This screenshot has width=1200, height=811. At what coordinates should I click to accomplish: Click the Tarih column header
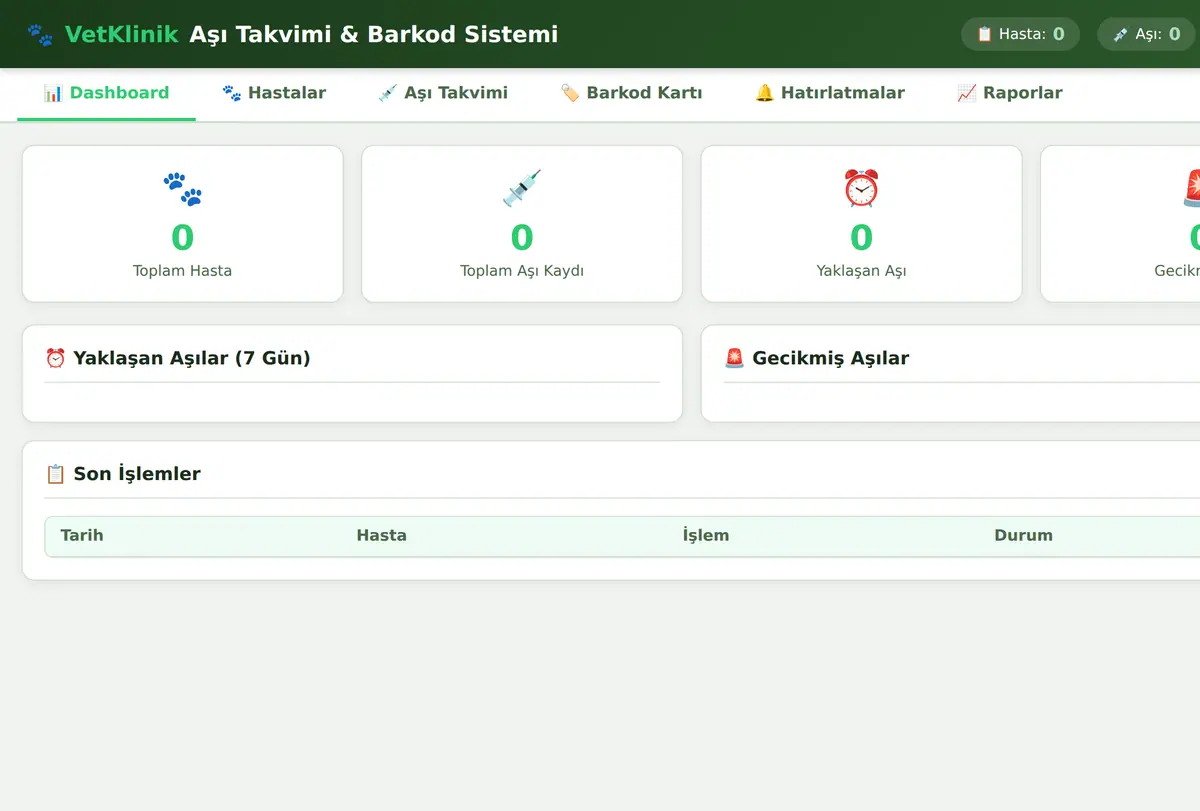[x=82, y=535]
